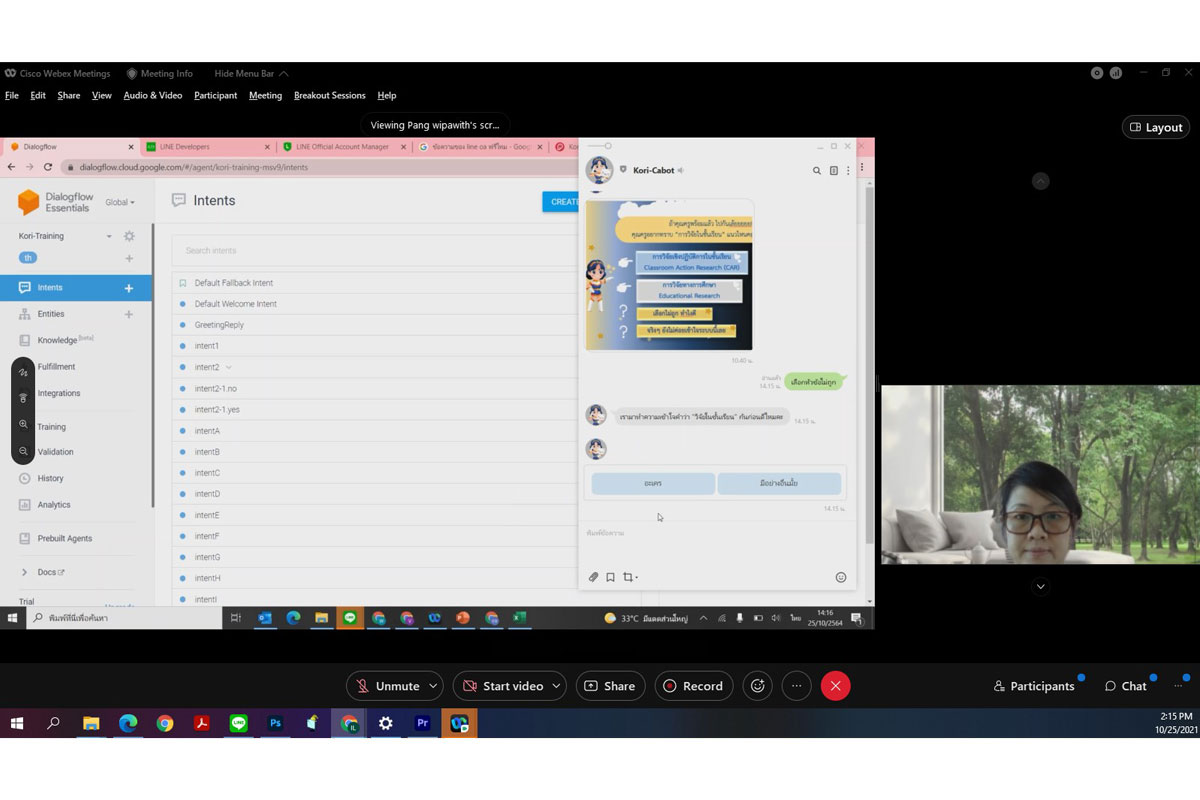Click the Meeting Info shield icon

pos(132,74)
